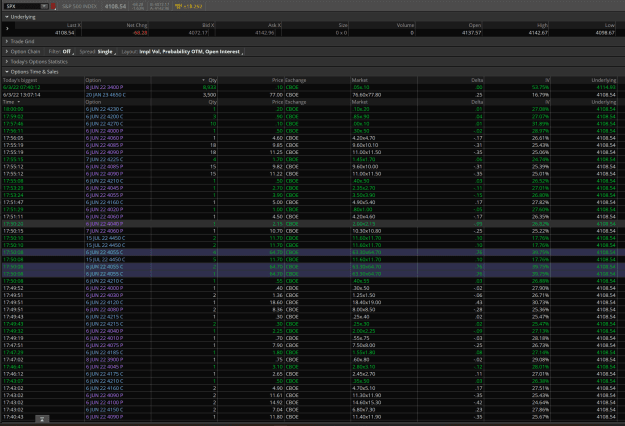The width and height of the screenshot is (625, 426).
Task: Select the 6 JUN 22 4075 P option
Action: 104,345
